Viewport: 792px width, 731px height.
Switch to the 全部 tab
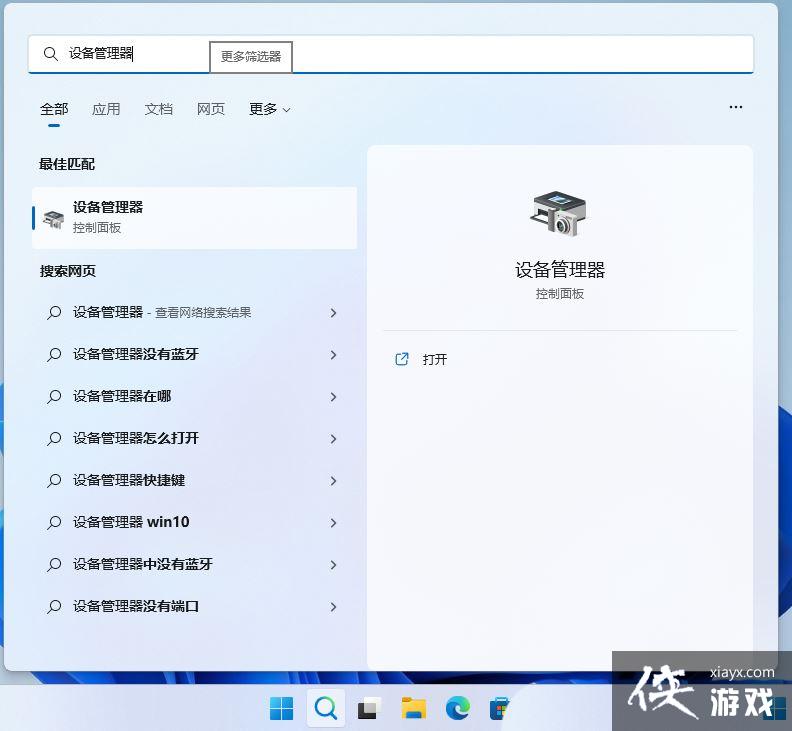(54, 109)
